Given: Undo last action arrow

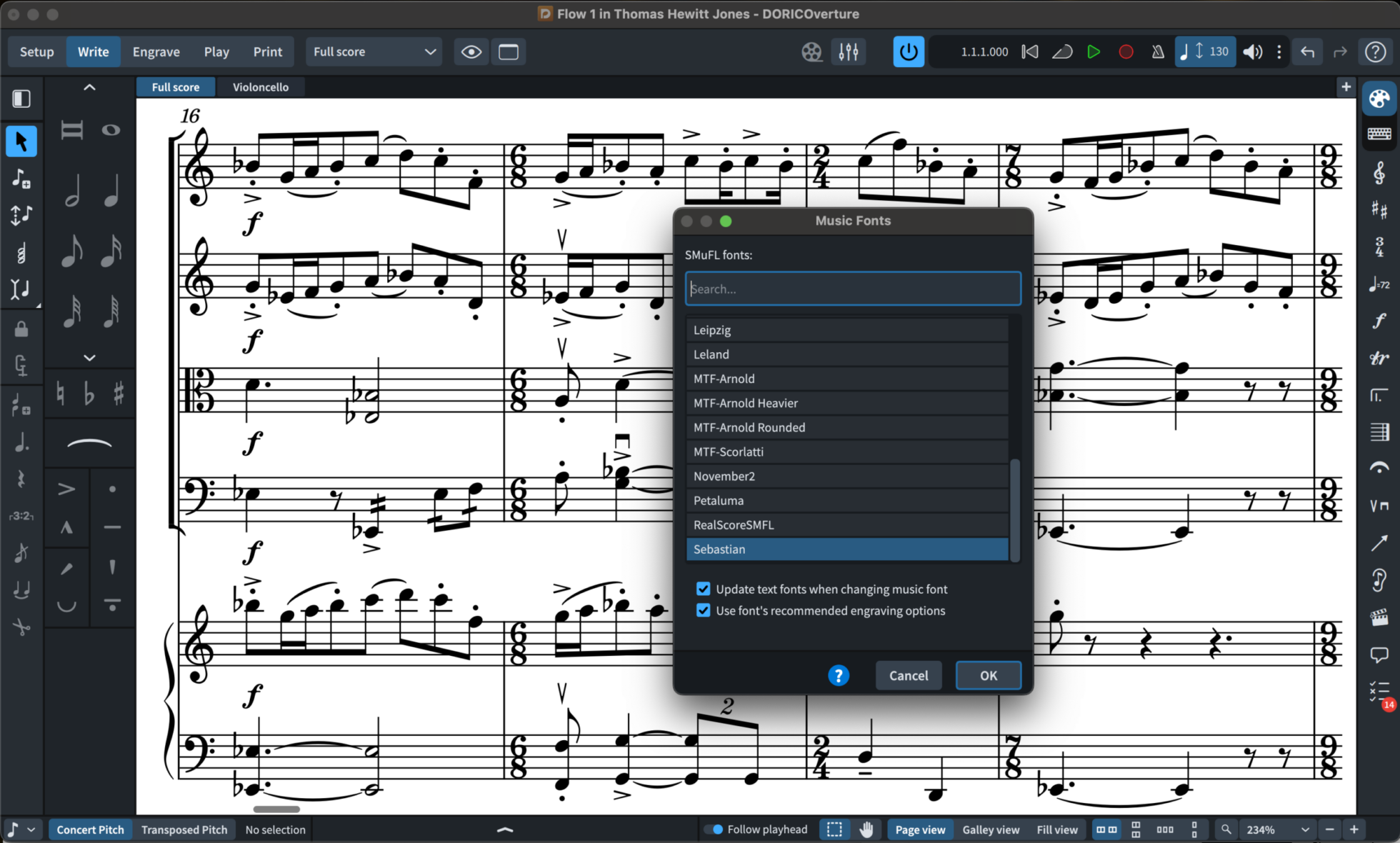Looking at the screenshot, I should [x=1307, y=51].
